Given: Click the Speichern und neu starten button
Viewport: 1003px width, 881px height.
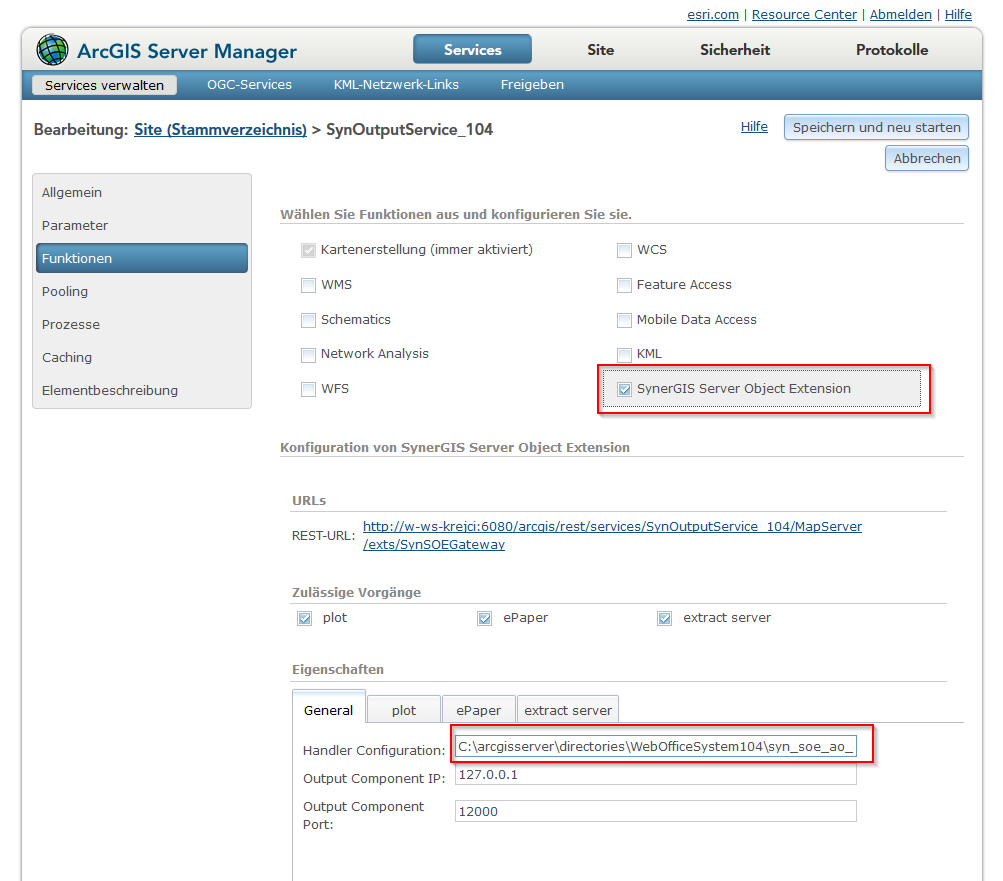Looking at the screenshot, I should tap(876, 127).
